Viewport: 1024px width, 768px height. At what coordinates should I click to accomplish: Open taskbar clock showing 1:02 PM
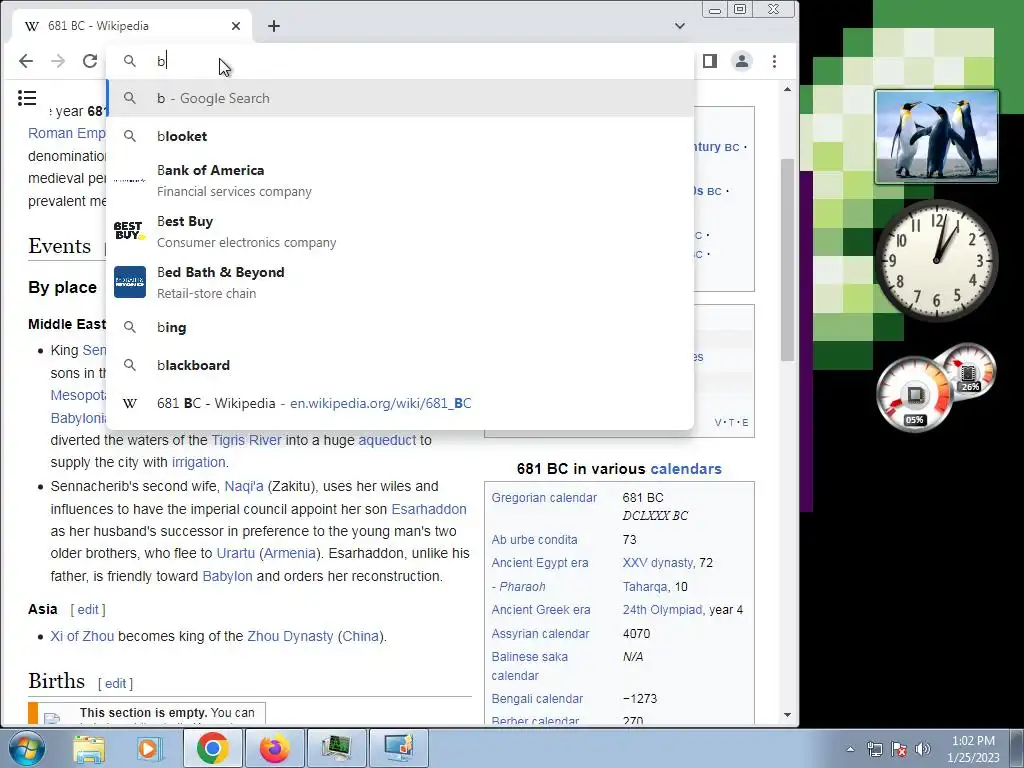tap(973, 749)
